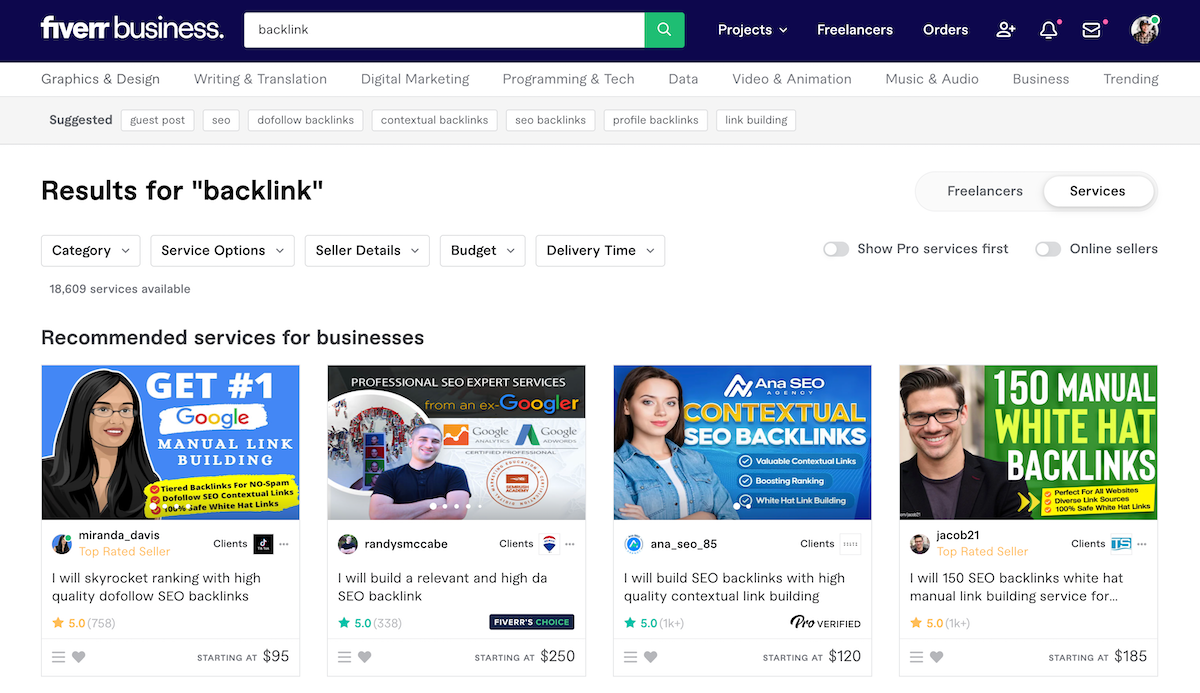Select the link building suggestion tag
Screen dimensions: 1200x693
tap(756, 120)
